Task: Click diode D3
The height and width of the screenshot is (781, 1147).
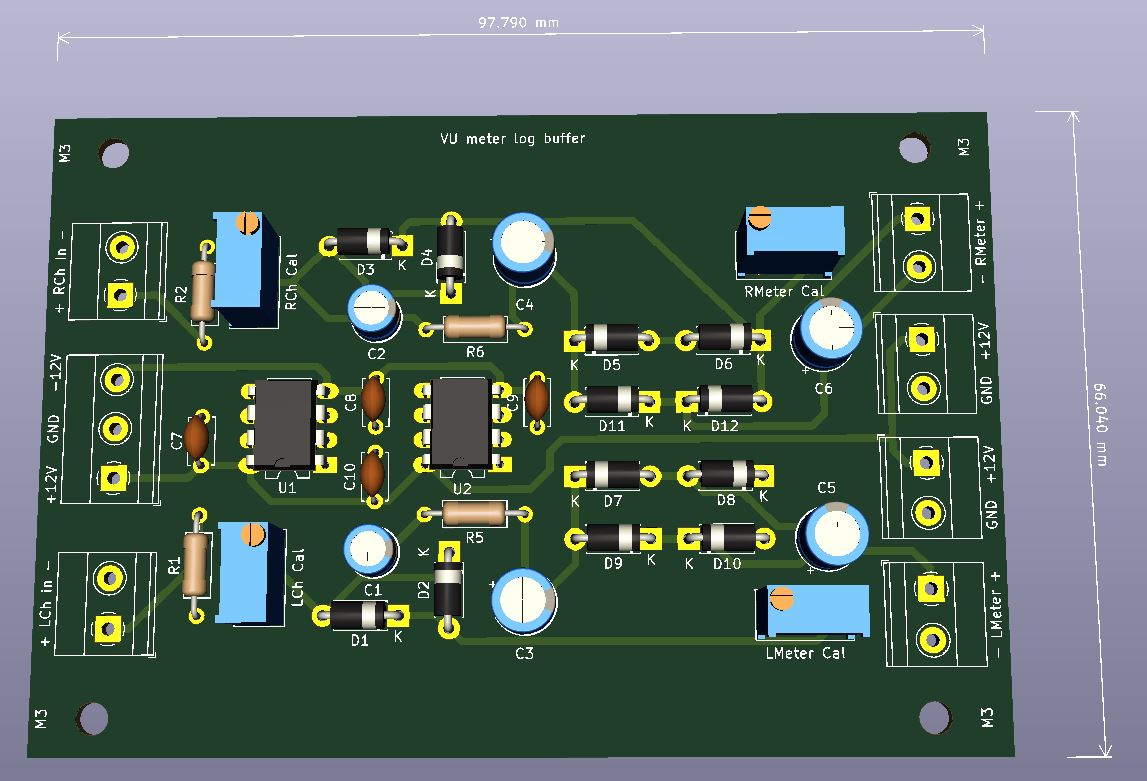Action: coord(366,242)
